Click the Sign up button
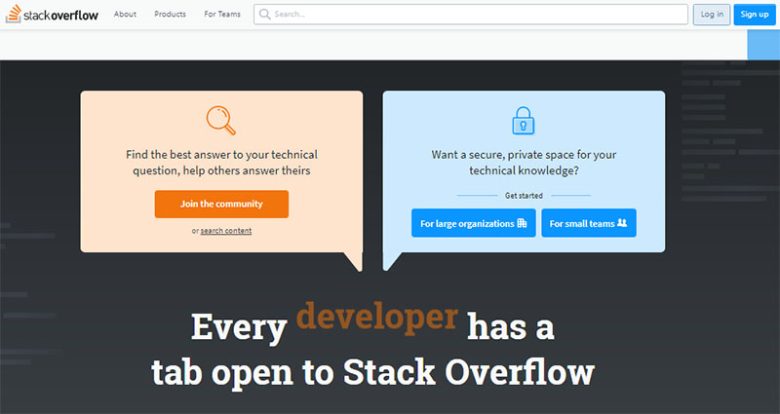 (755, 14)
